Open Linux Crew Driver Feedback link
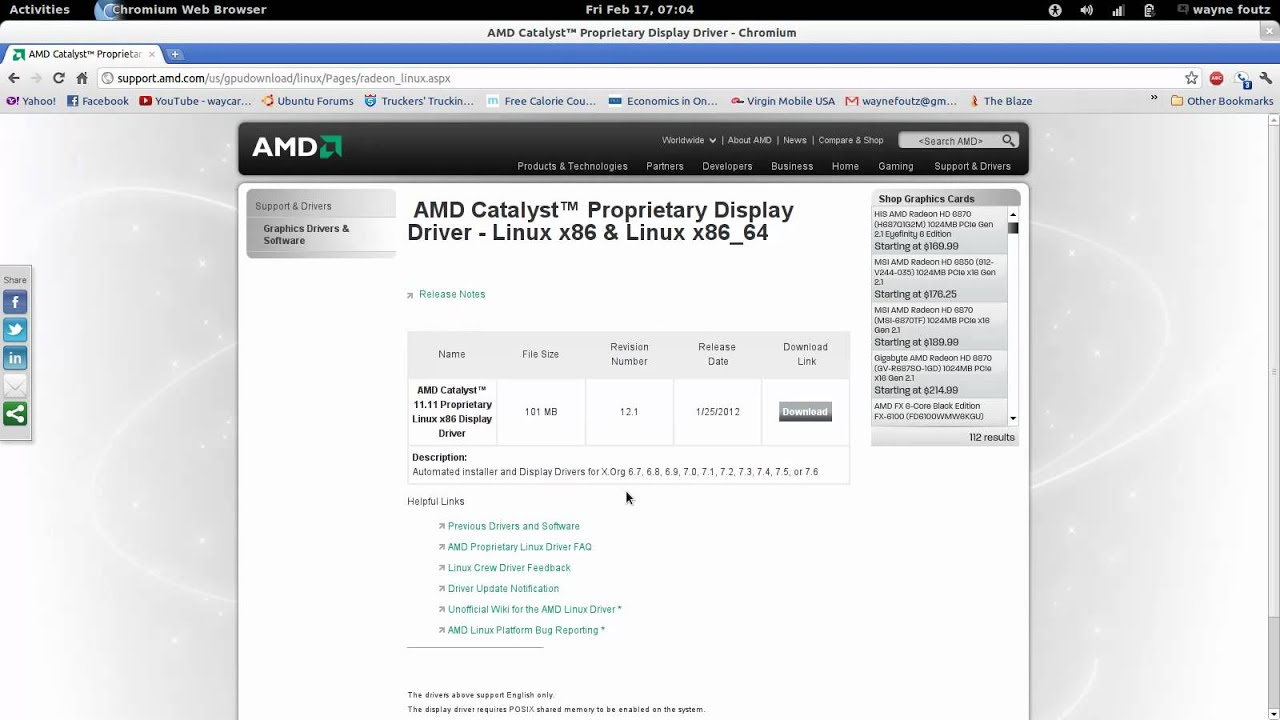 (509, 568)
